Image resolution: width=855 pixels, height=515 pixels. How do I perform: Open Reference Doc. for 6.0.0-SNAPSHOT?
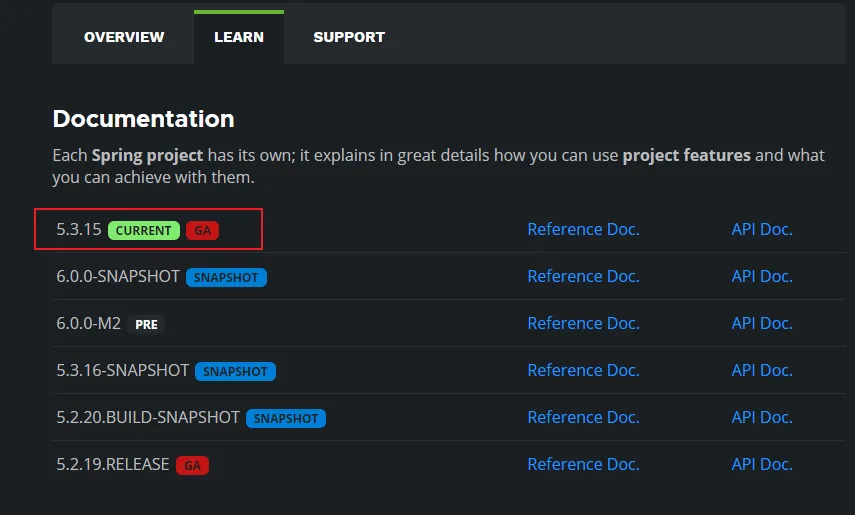pos(583,276)
